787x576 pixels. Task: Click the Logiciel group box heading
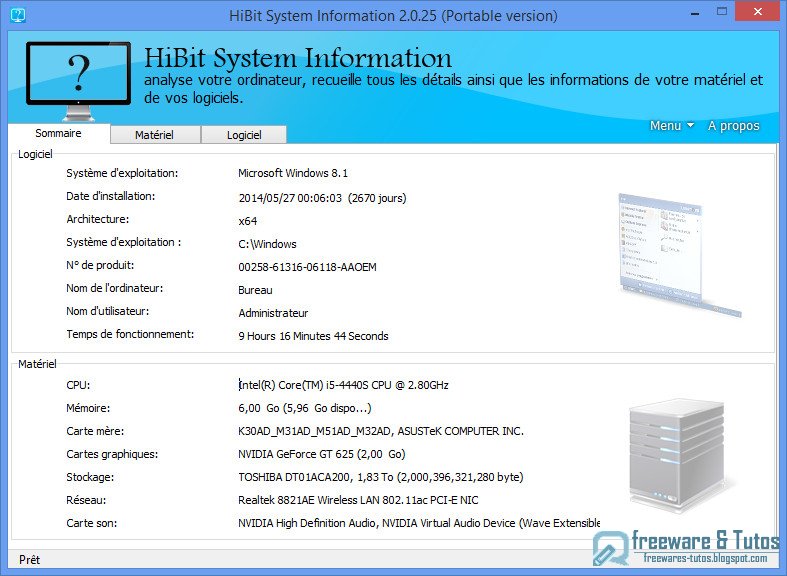[35, 154]
